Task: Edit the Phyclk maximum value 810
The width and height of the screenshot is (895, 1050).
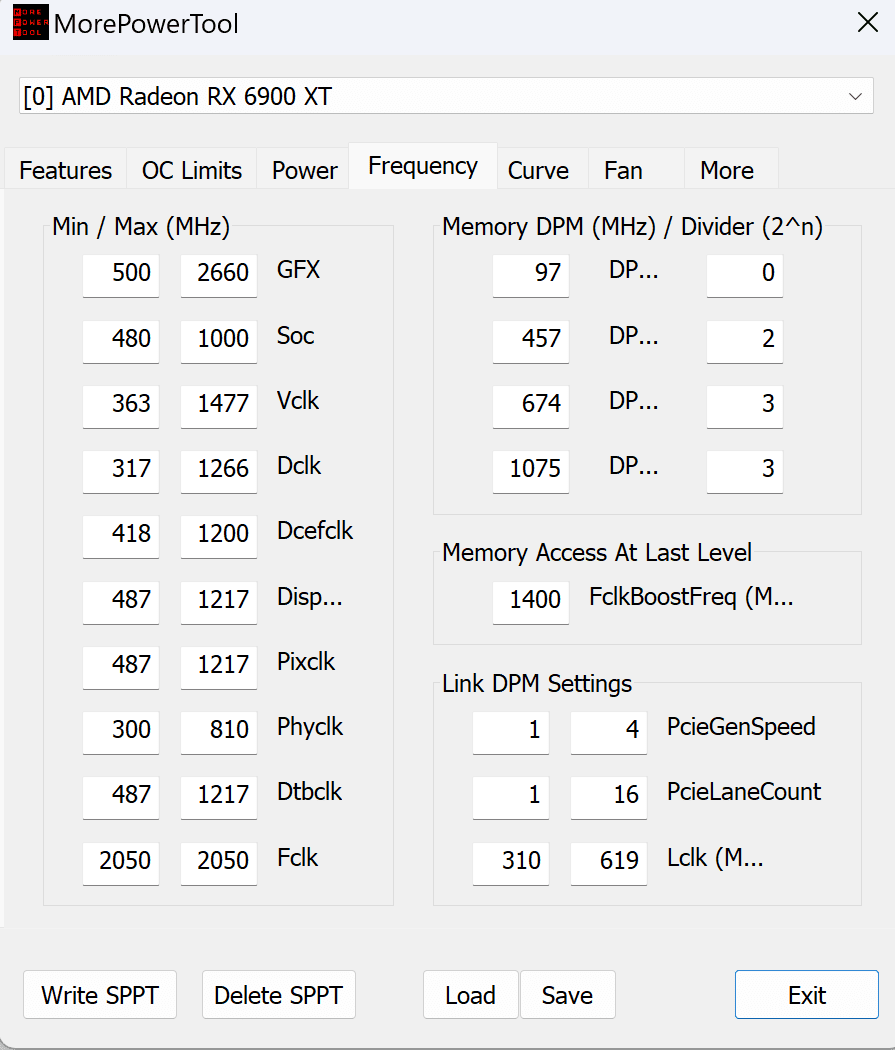Action: (219, 732)
